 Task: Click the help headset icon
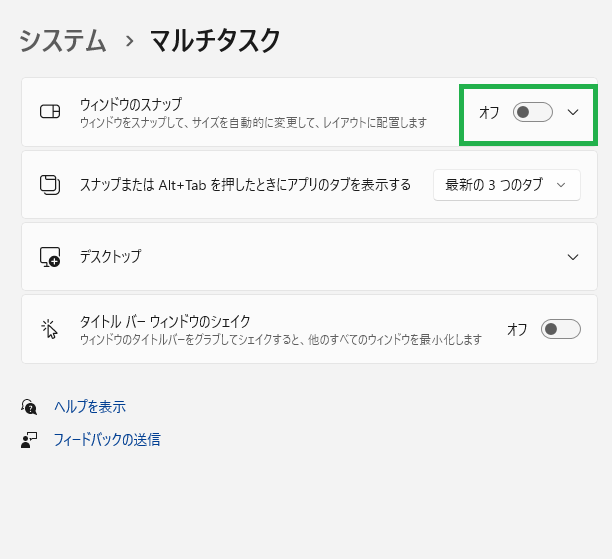[29, 407]
